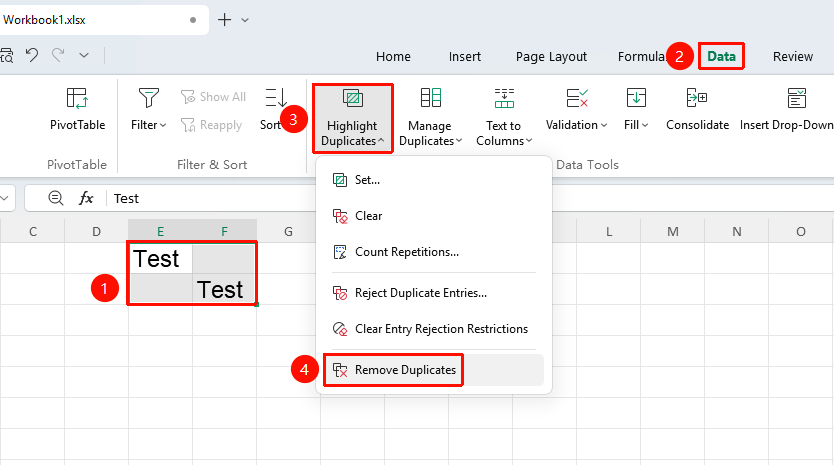
Task: Click cell F2 containing Test
Action: [224, 289]
